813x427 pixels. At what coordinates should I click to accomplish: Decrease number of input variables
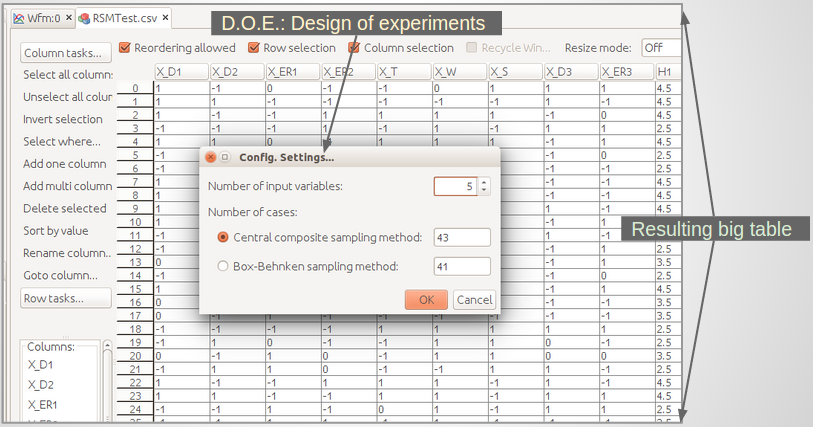click(484, 191)
